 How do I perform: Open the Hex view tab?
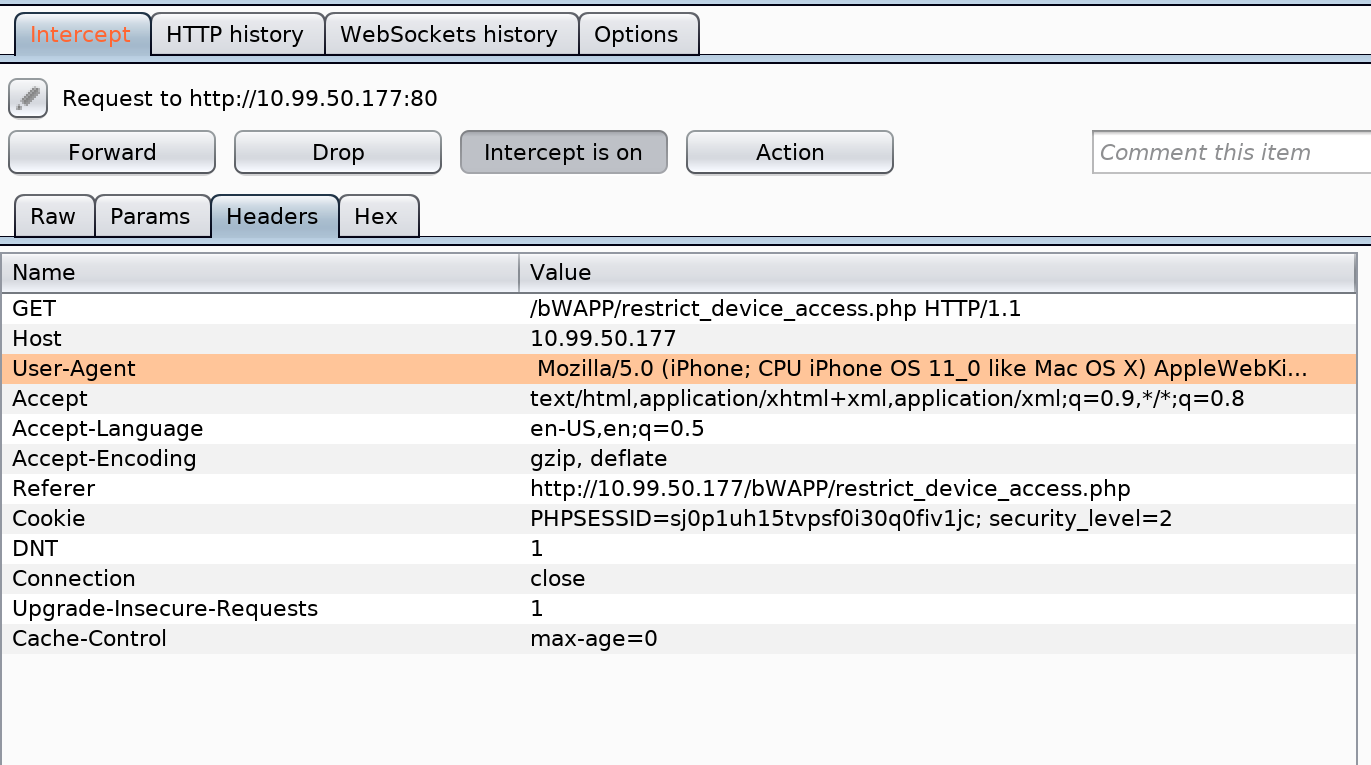tap(378, 216)
